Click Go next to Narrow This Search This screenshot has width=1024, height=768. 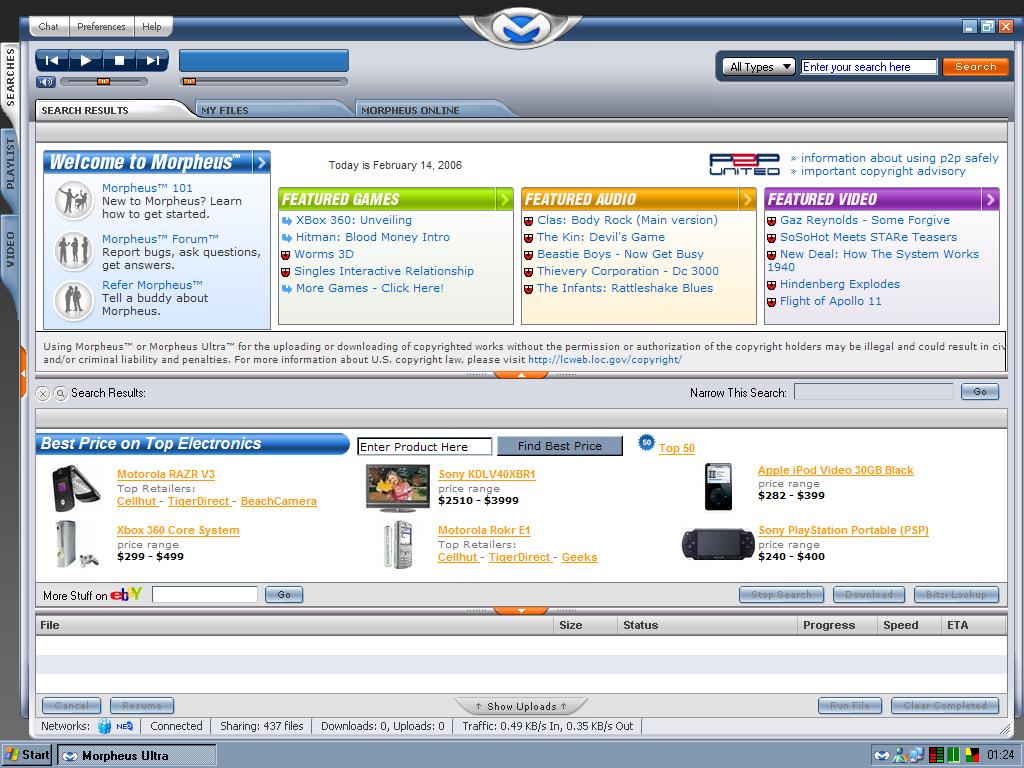tap(980, 392)
